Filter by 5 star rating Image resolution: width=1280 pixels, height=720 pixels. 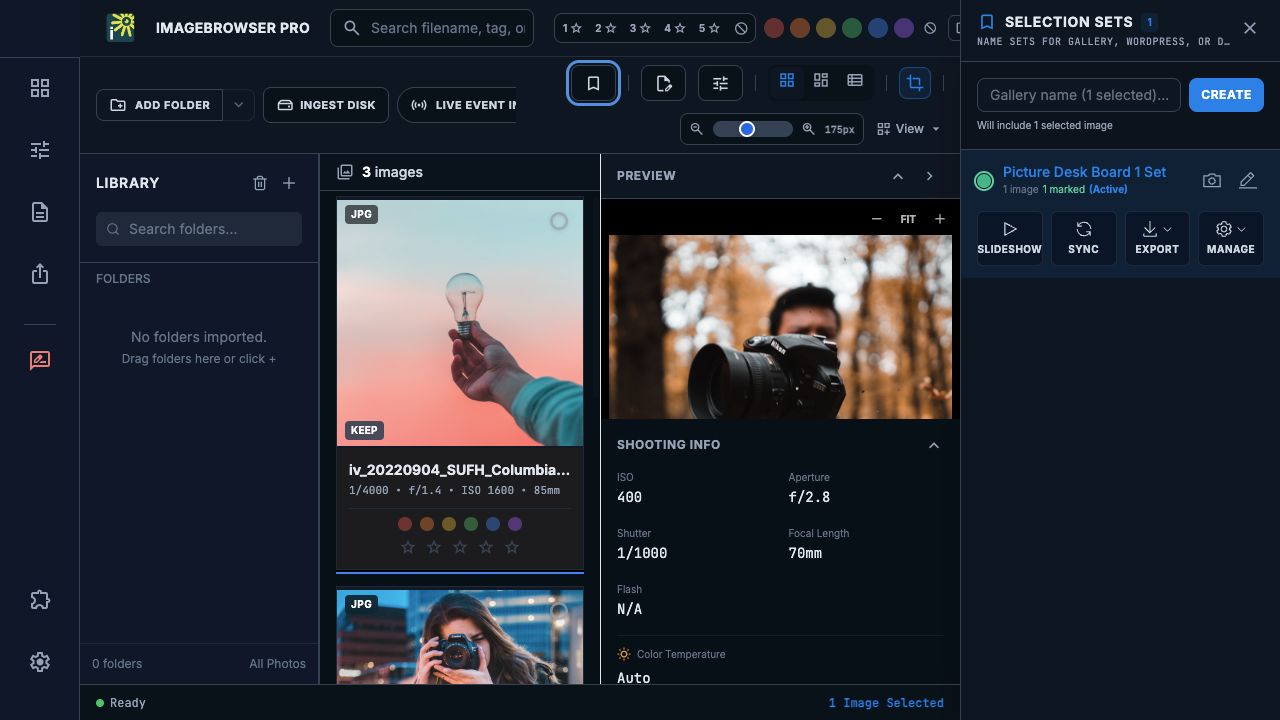[x=709, y=28]
